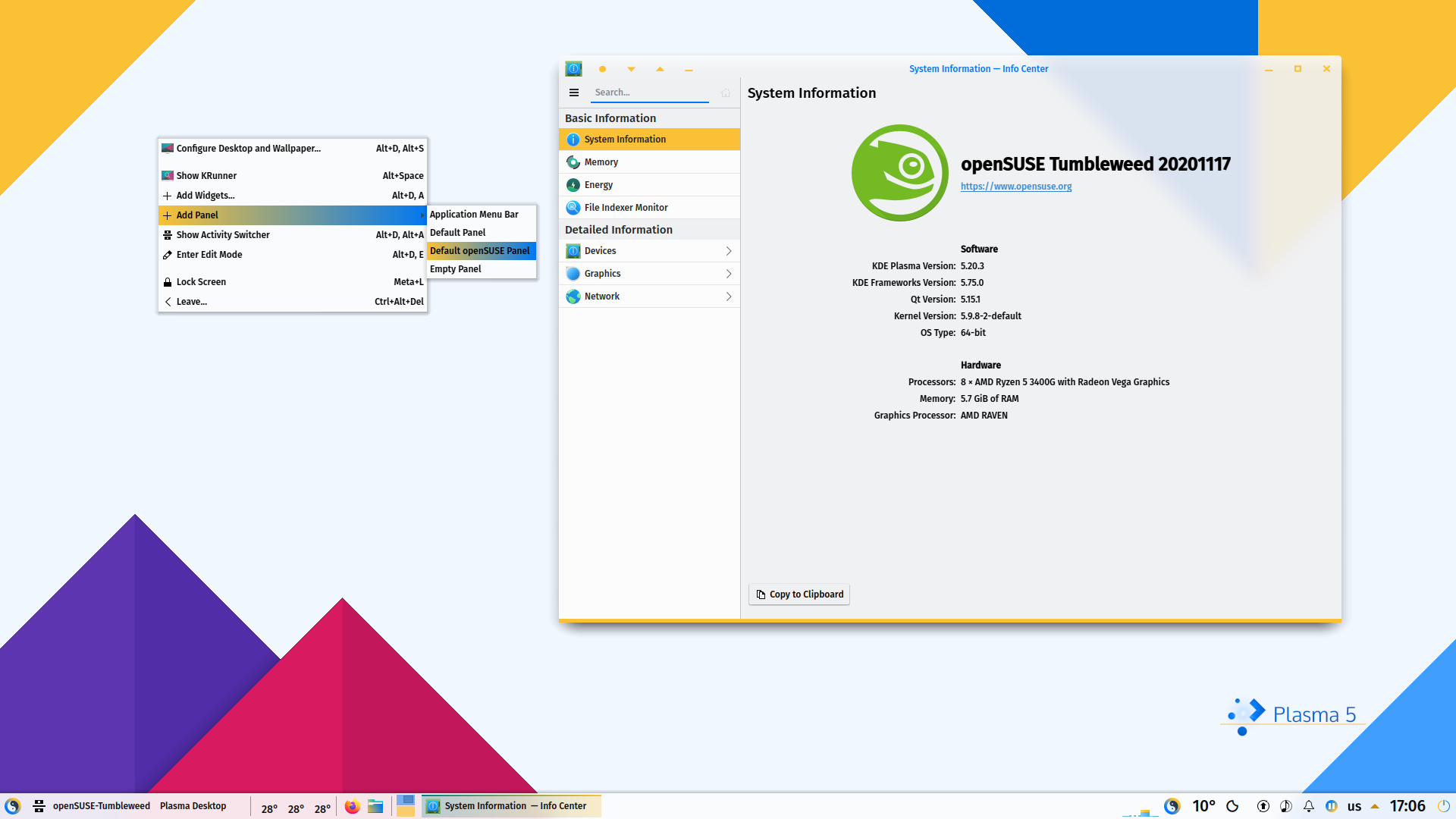Screen dimensions: 1456x819
Task: Select Enter Edit Mode menu entry
Action: point(293,255)
